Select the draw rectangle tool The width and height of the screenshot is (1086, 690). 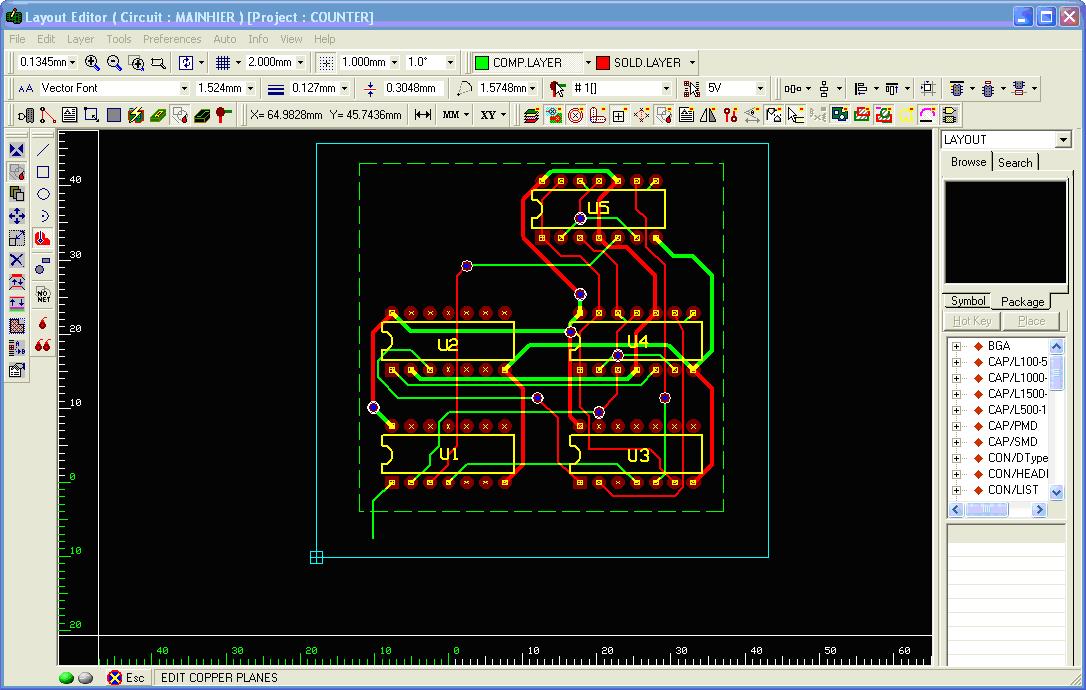[x=43, y=172]
